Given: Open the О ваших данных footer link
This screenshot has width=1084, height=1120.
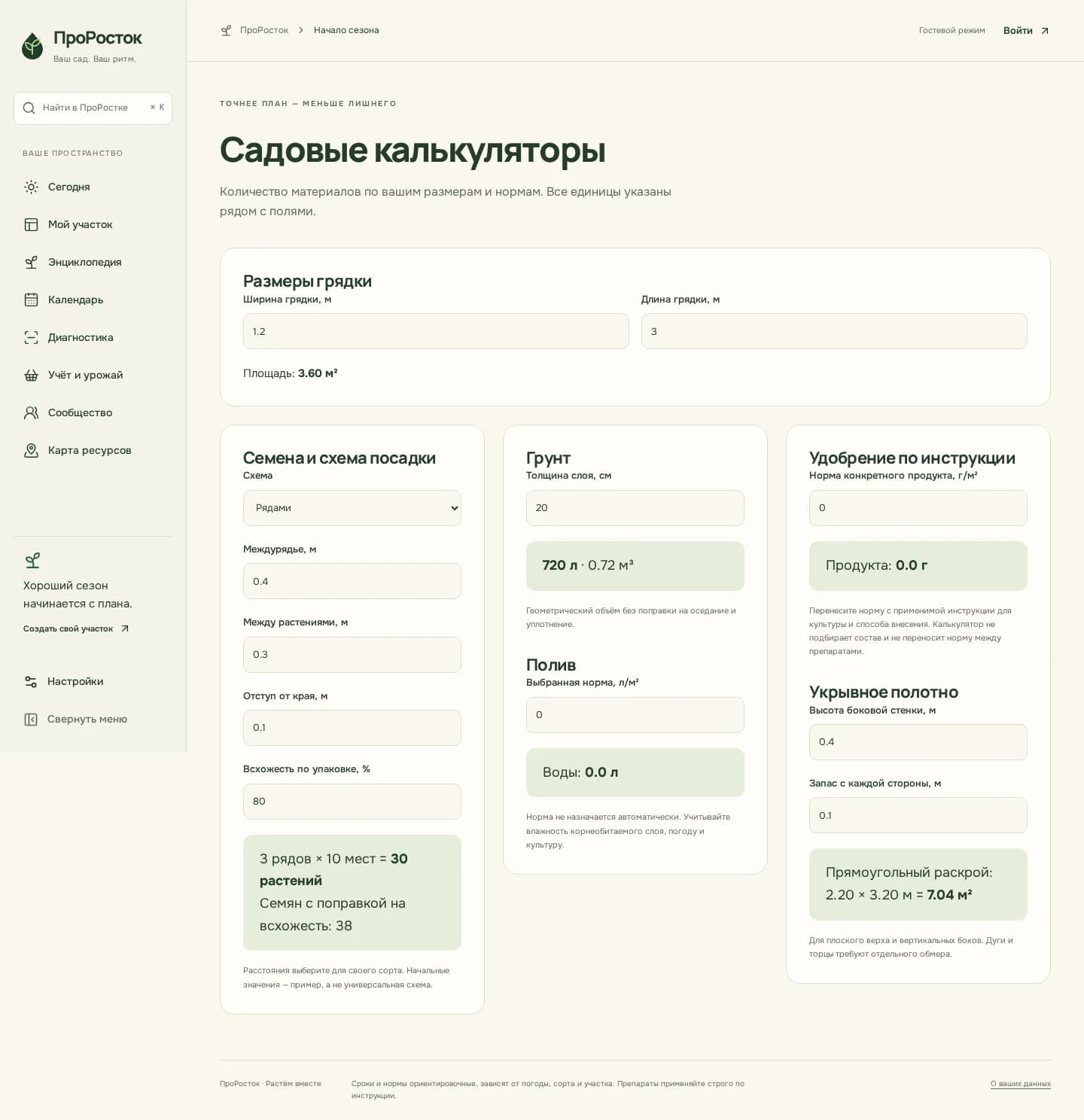Looking at the screenshot, I should pos(1020,1084).
